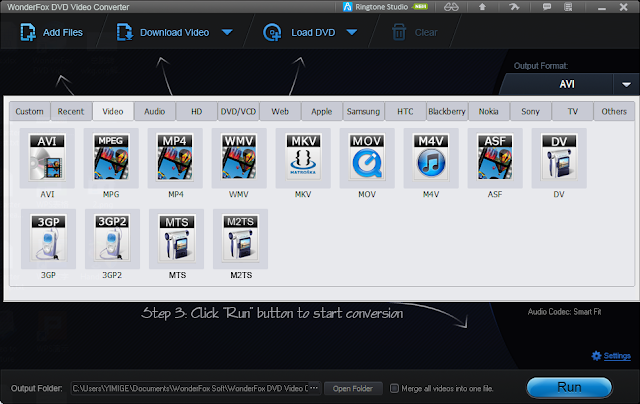
Task: Select the ASF format icon
Action: coord(495,158)
